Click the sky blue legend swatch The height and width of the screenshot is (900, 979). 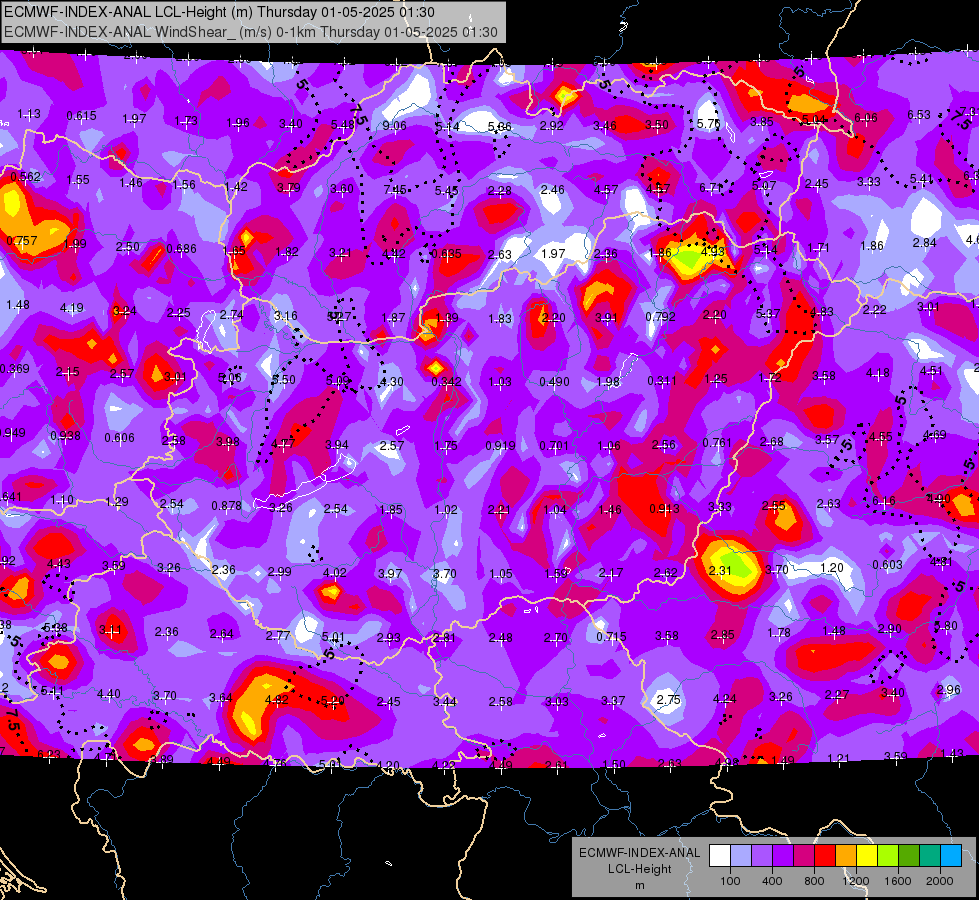pos(951,856)
